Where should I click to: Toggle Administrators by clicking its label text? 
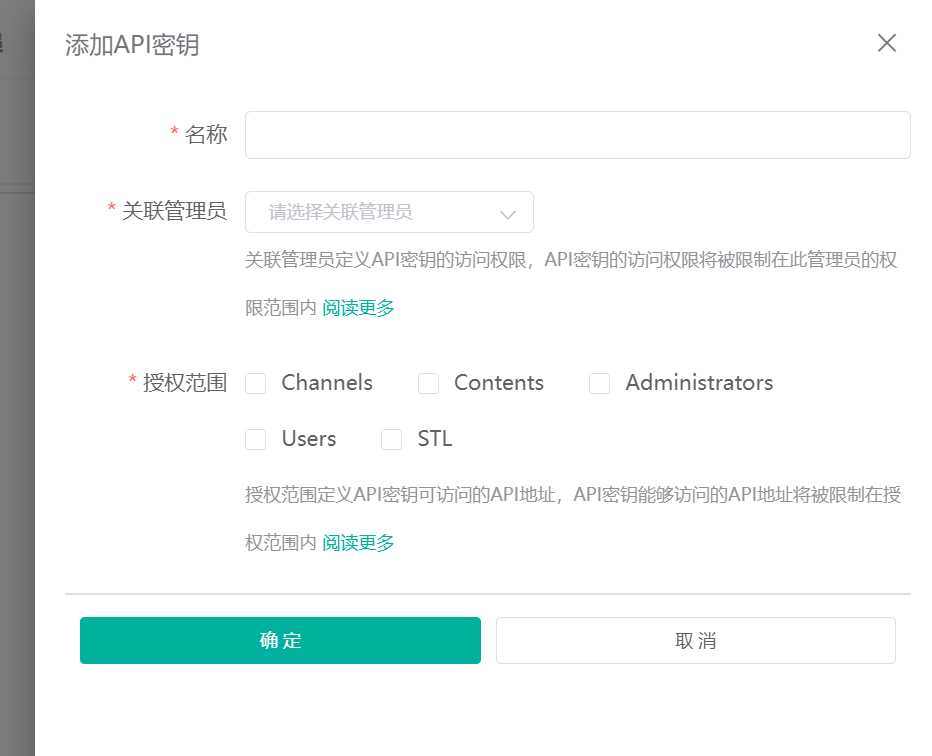pyautogui.click(x=699, y=383)
